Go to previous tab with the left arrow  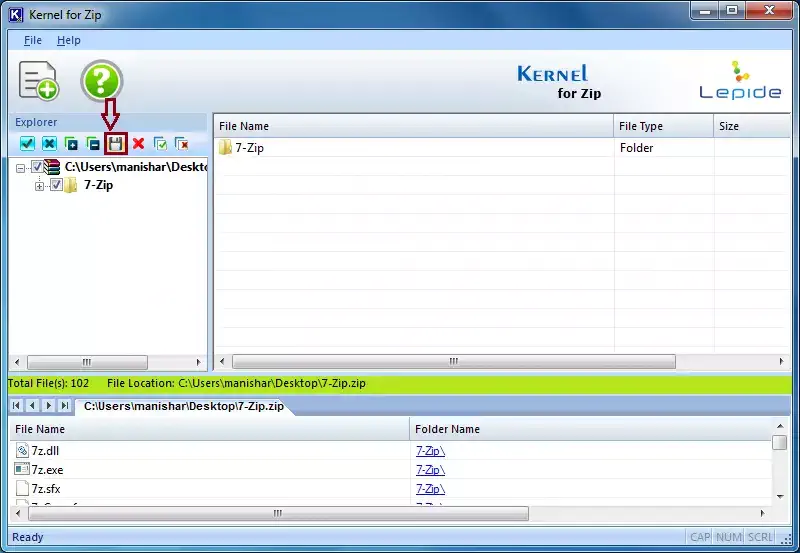[x=32, y=406]
